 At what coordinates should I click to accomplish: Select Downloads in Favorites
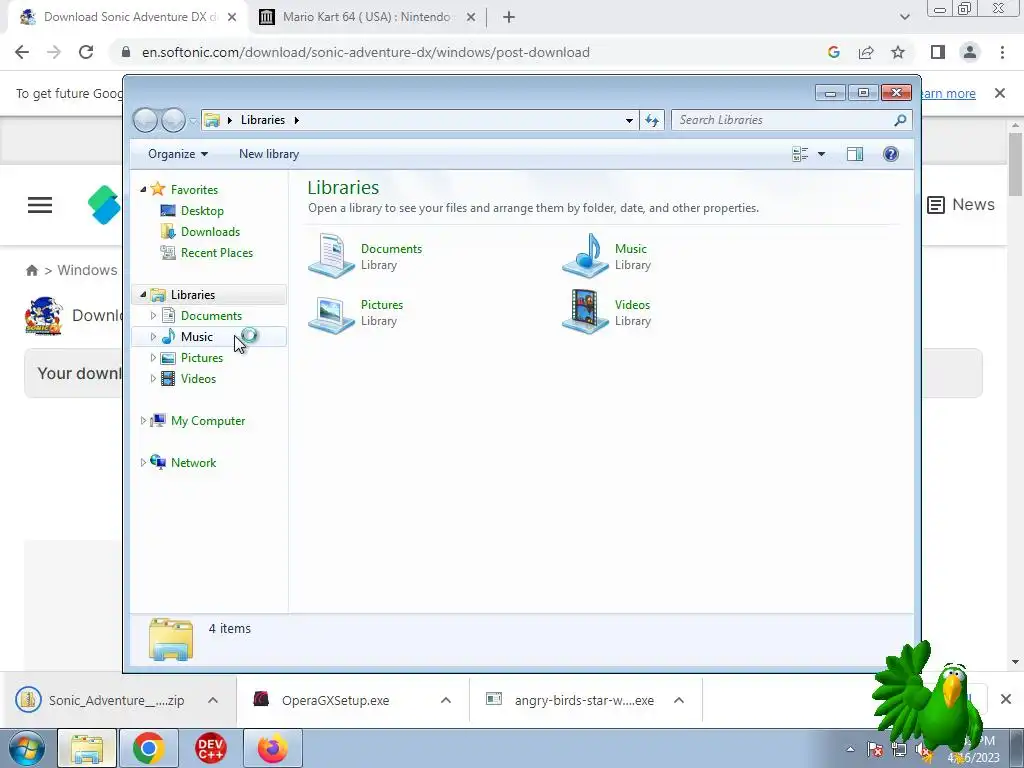(x=210, y=232)
